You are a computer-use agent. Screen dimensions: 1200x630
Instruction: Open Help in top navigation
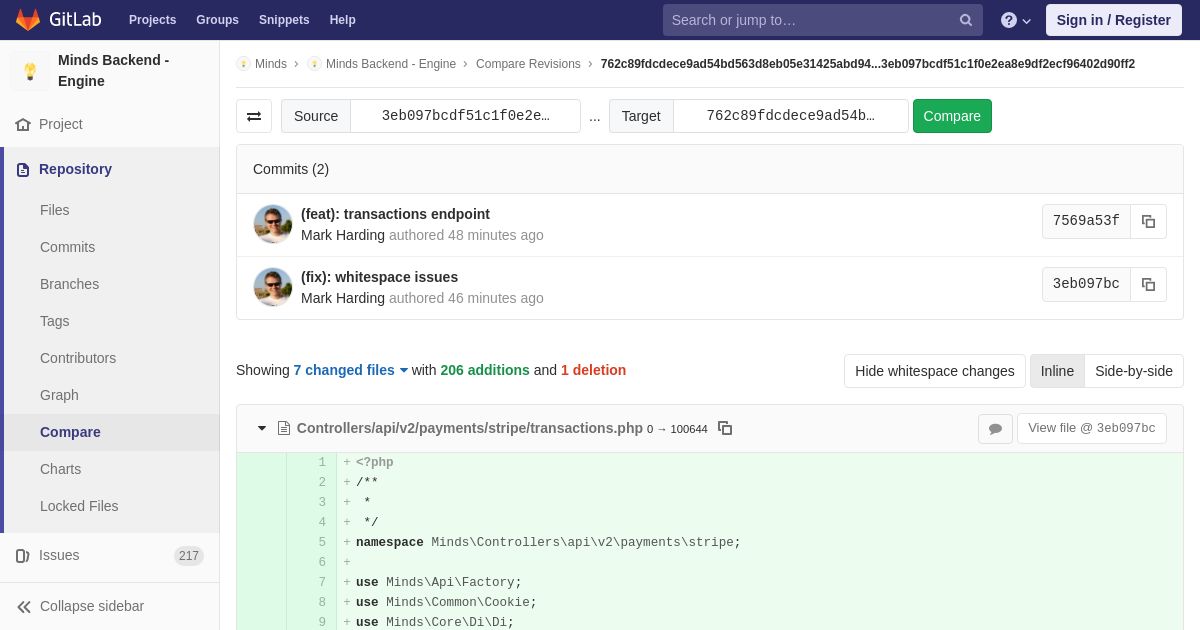342,20
